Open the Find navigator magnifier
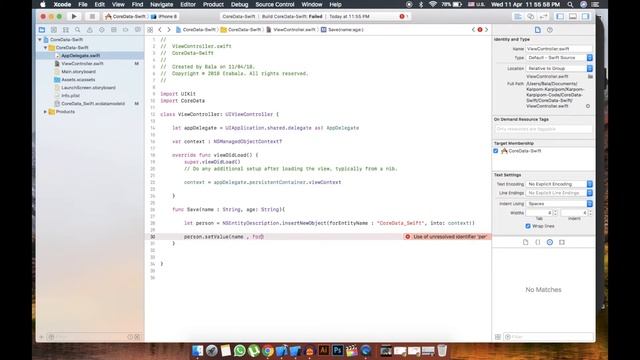640x360 pixels. (x=78, y=30)
